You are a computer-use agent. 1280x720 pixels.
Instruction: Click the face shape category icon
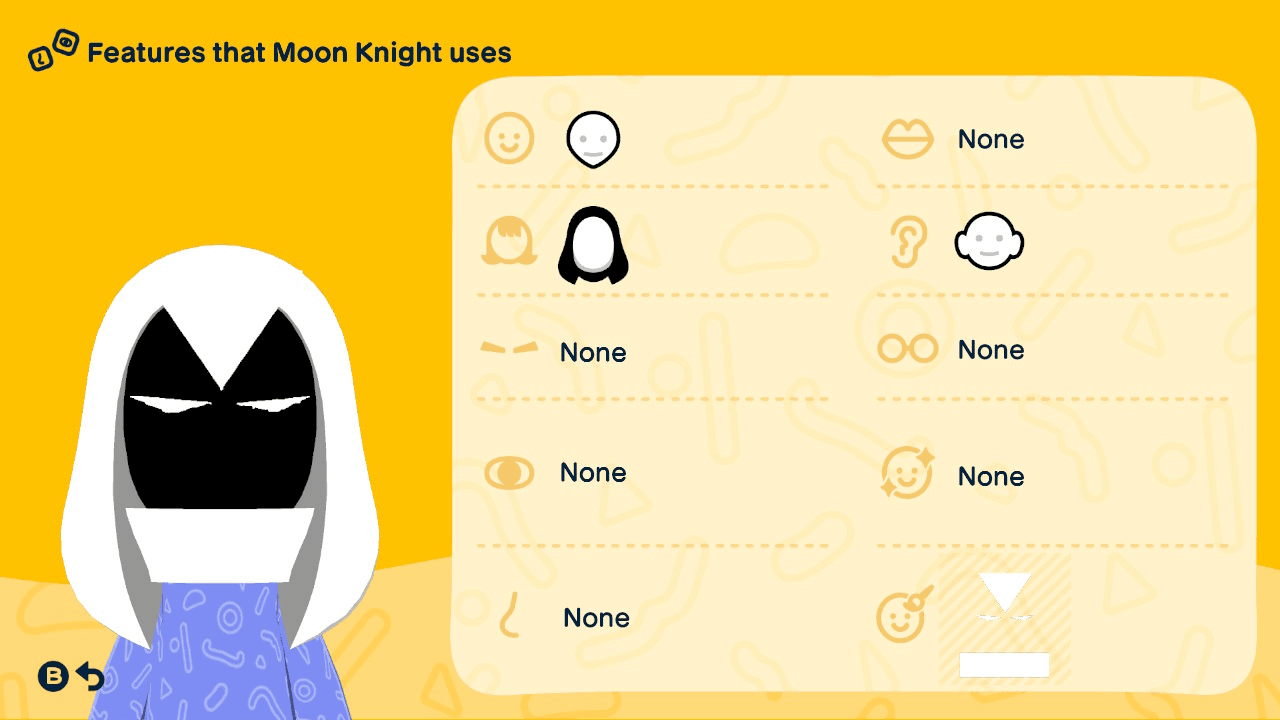(509, 138)
